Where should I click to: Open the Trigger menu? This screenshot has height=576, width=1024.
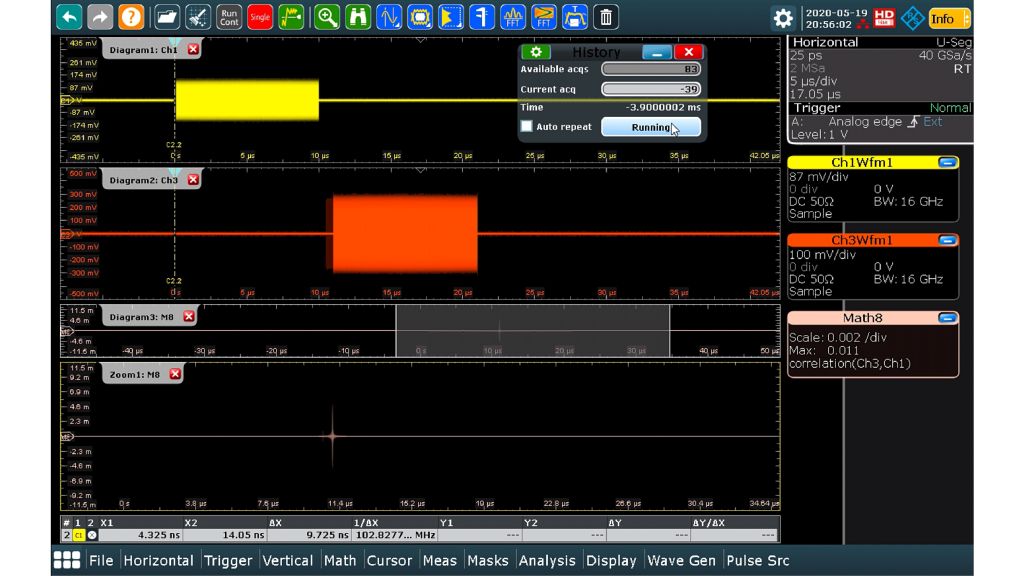coord(228,561)
